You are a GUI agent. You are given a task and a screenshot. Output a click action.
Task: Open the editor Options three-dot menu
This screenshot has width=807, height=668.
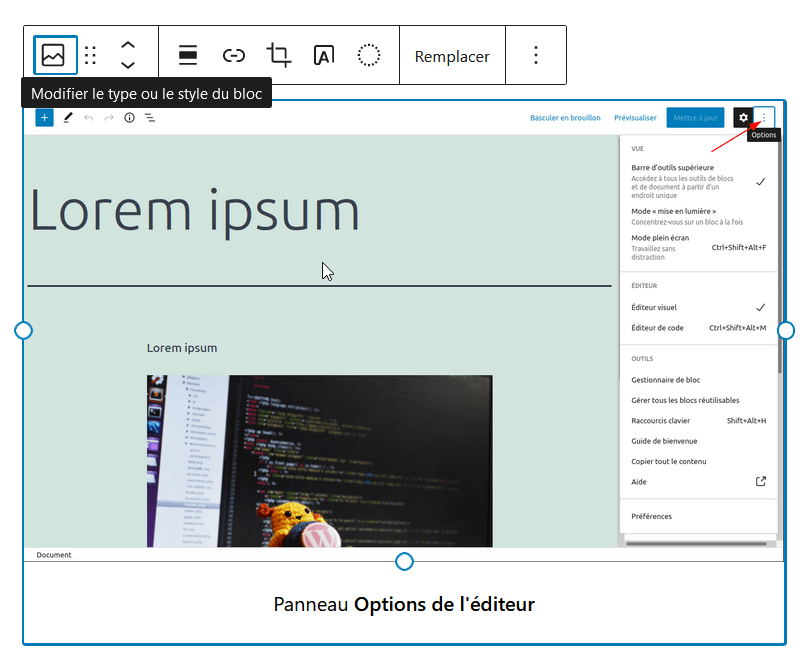(x=764, y=117)
